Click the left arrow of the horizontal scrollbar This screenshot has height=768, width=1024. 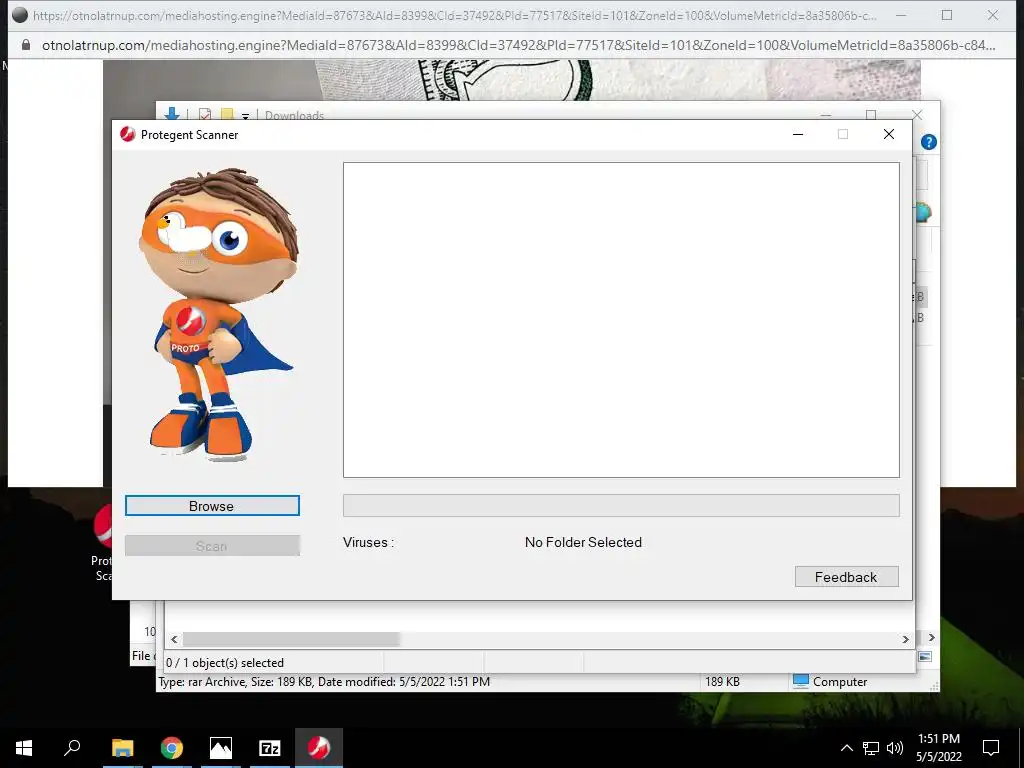click(x=174, y=639)
